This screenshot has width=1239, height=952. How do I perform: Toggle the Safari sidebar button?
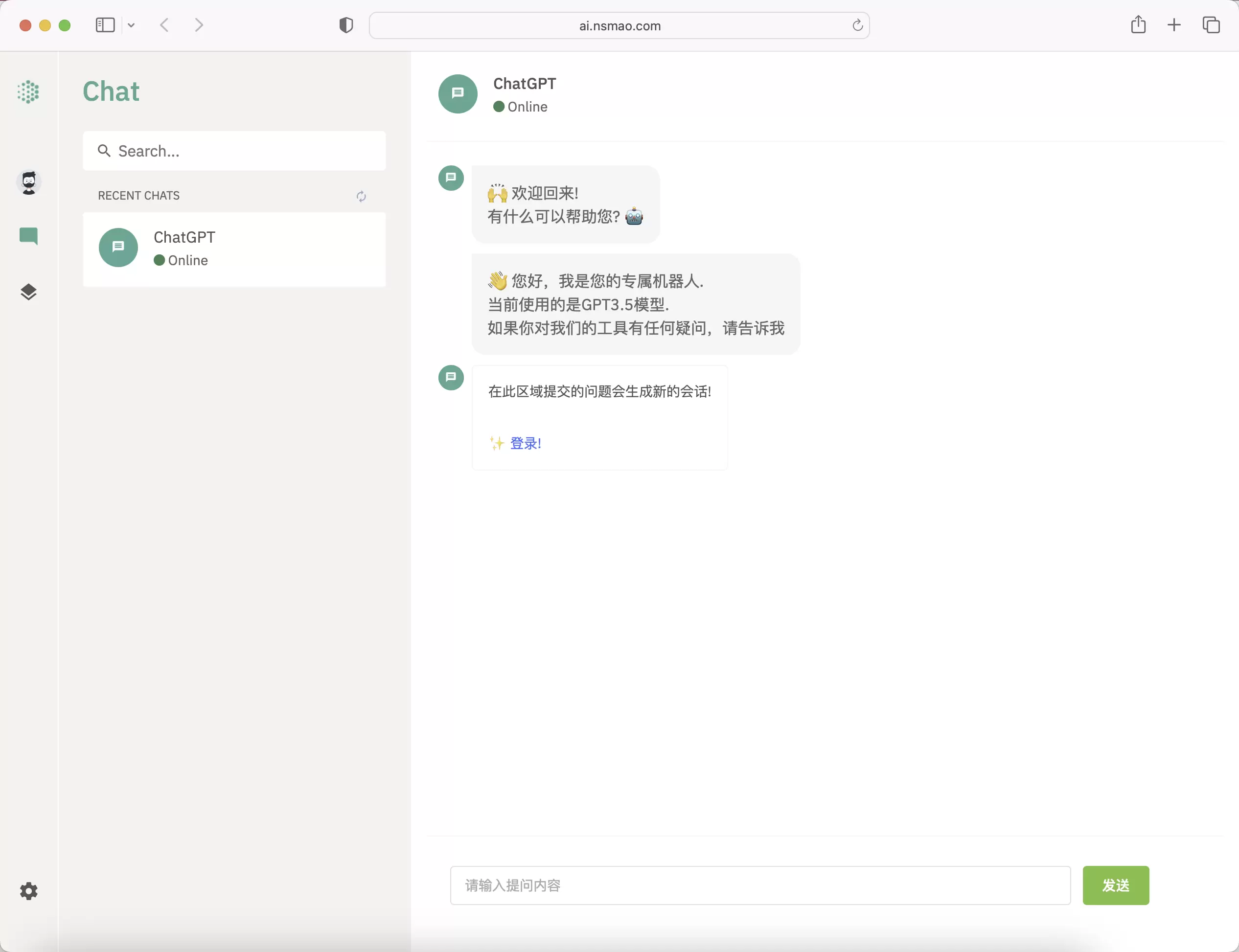[105, 25]
